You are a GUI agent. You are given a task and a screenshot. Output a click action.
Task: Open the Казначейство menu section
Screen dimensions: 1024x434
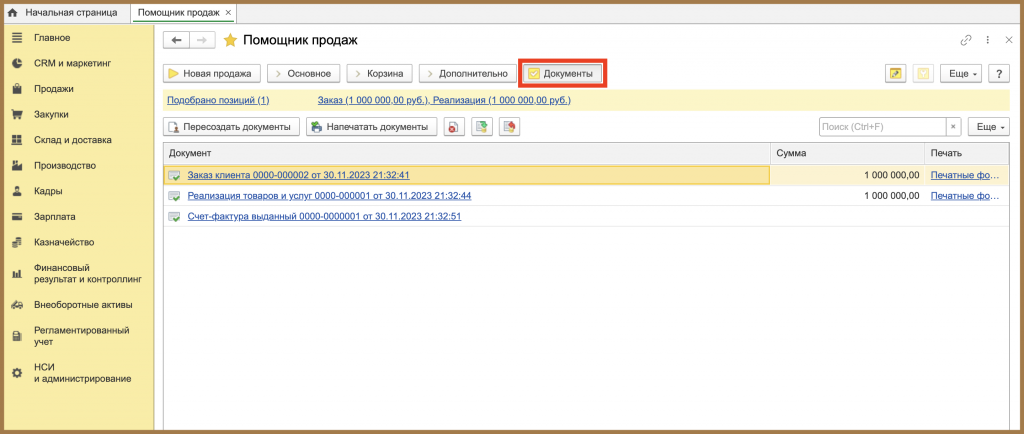(x=64, y=242)
